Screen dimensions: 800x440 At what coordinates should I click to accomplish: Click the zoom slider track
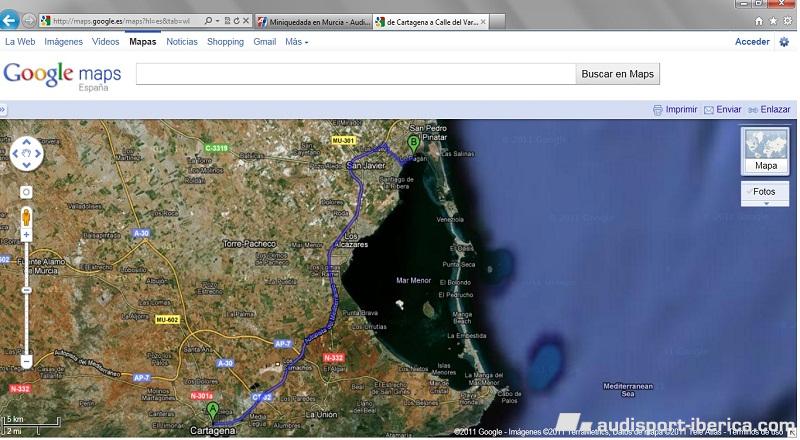pos(26,300)
